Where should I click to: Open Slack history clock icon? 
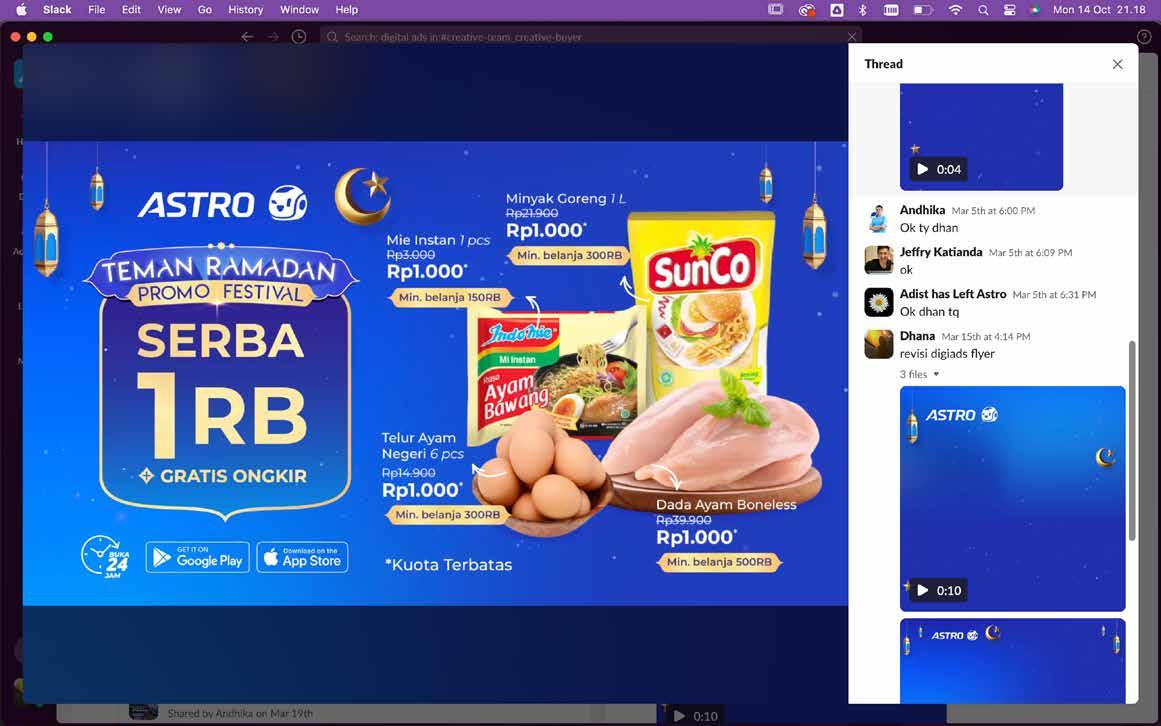click(298, 36)
